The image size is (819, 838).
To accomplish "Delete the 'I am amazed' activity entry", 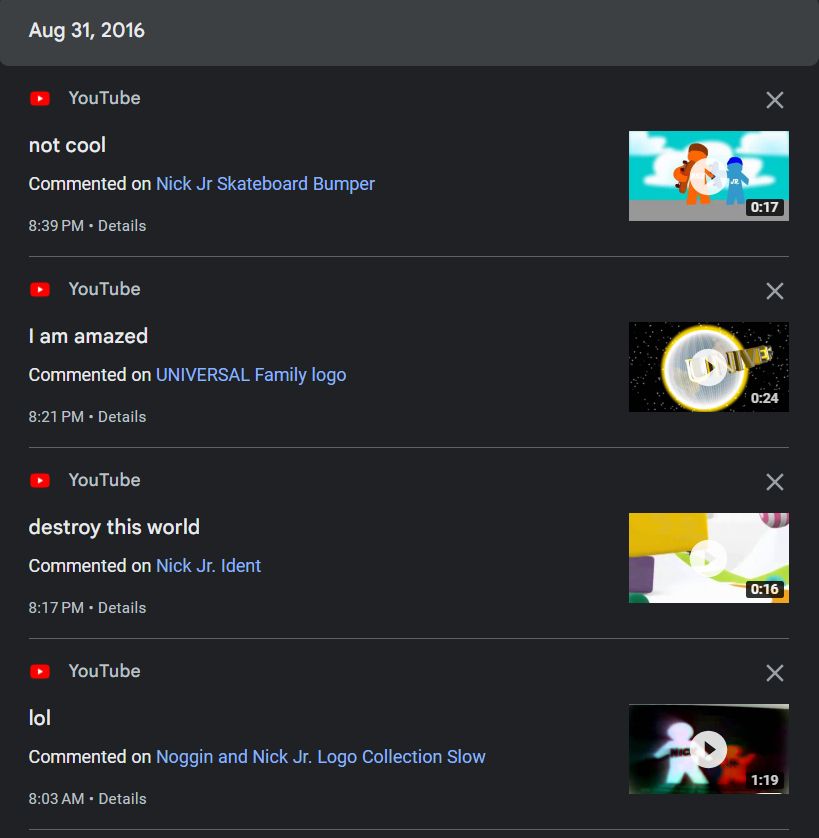I will 775,291.
